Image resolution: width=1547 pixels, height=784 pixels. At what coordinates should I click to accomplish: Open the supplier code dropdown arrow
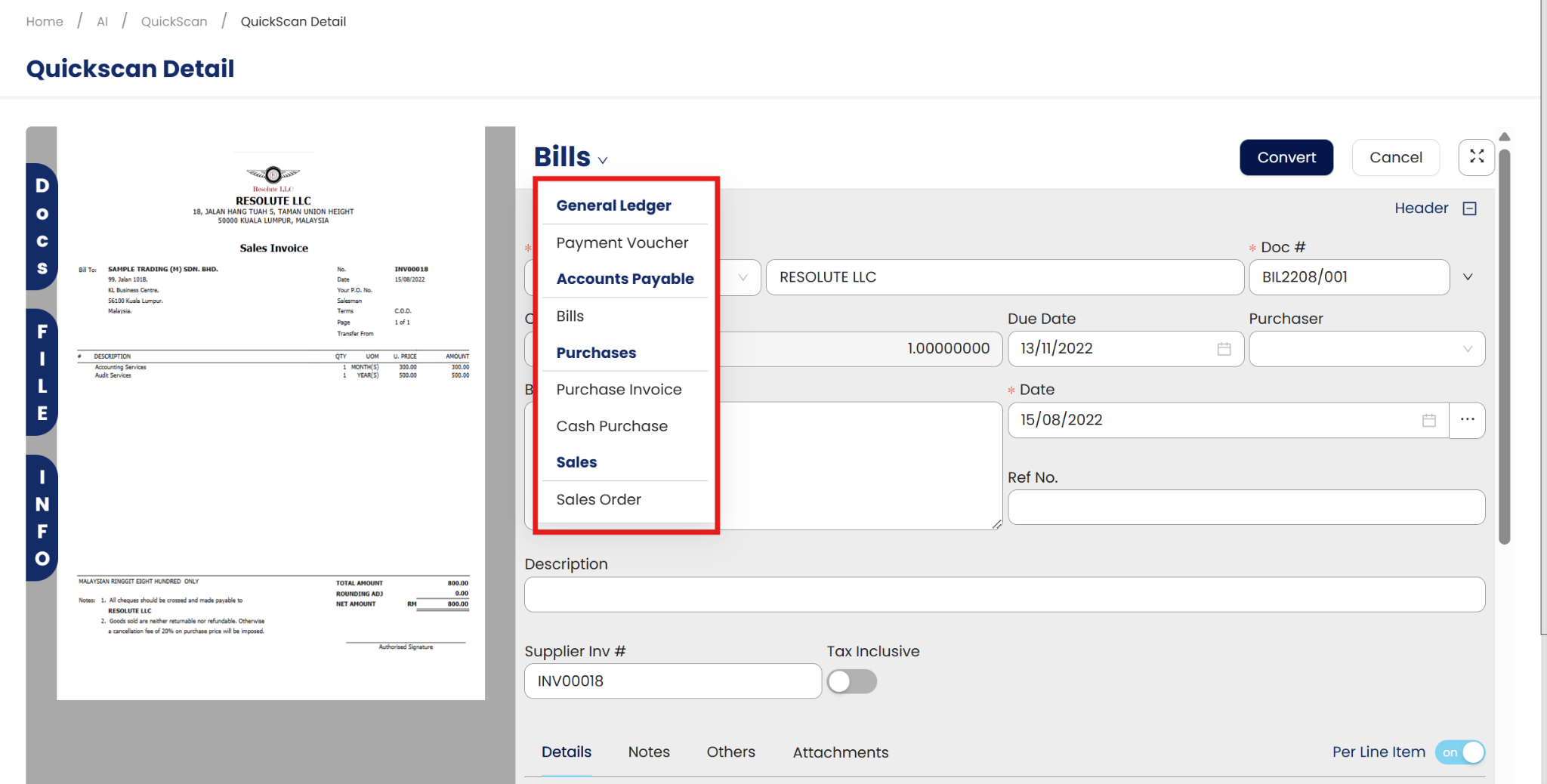click(x=743, y=277)
